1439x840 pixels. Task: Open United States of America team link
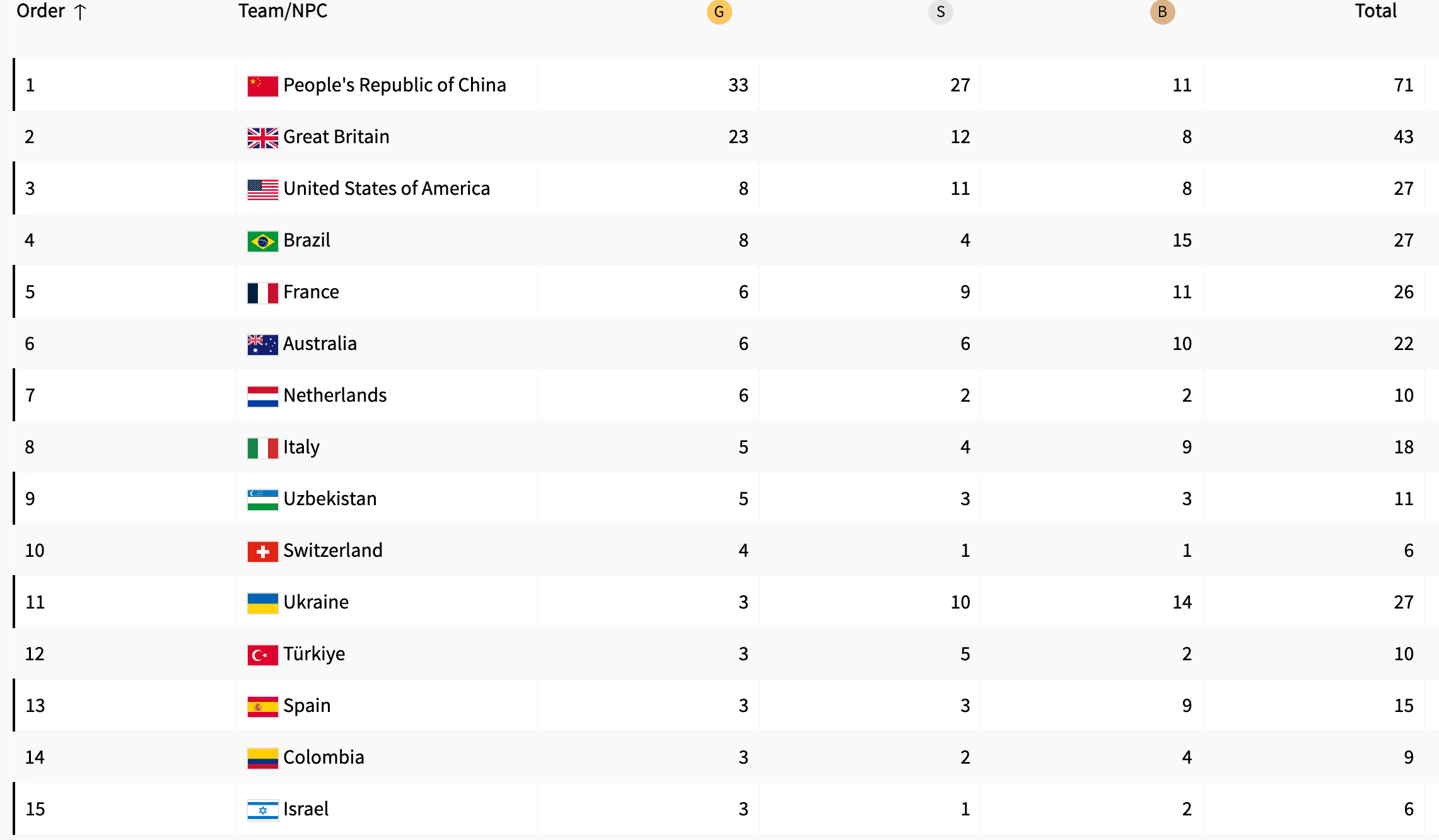pyautogui.click(x=386, y=189)
